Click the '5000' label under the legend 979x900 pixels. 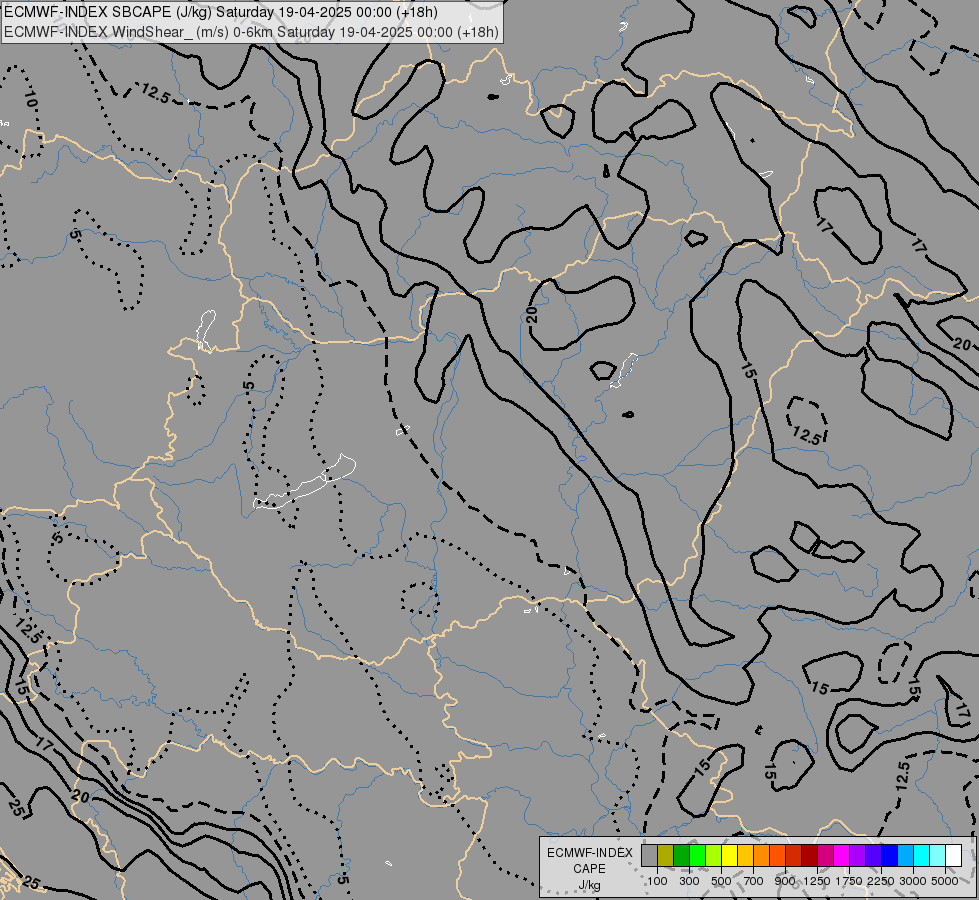click(x=944, y=881)
